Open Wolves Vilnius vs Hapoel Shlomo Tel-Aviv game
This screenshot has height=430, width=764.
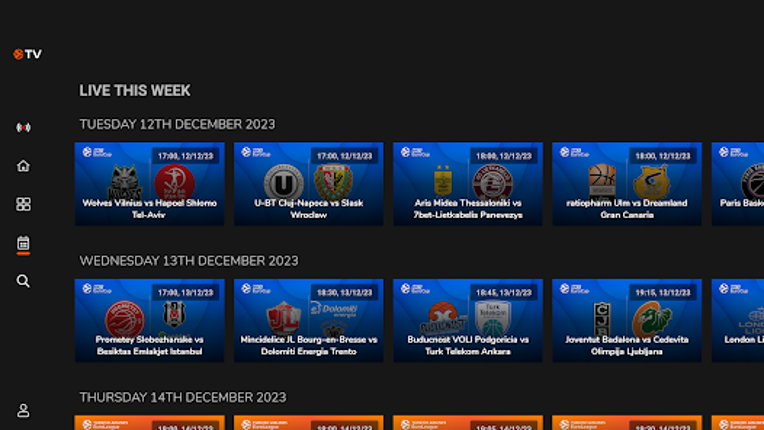[x=149, y=184]
